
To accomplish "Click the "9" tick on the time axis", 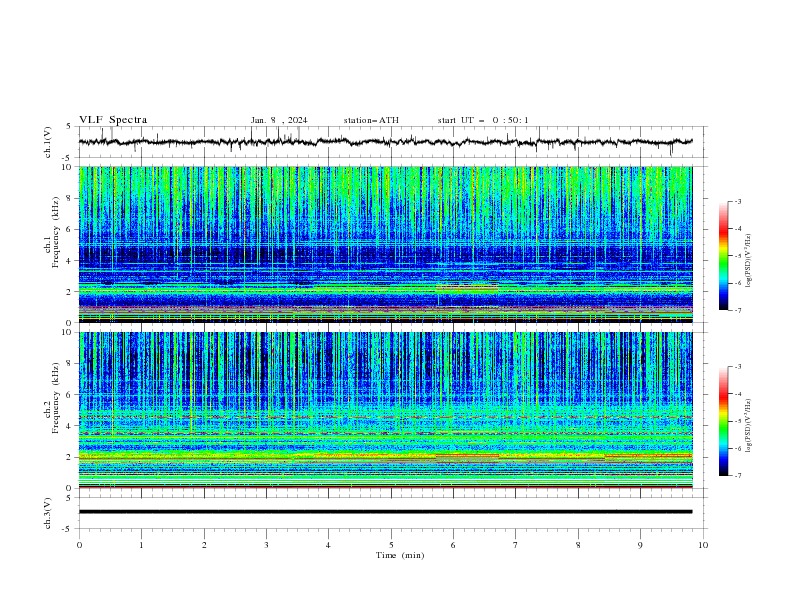I will 640,545.
